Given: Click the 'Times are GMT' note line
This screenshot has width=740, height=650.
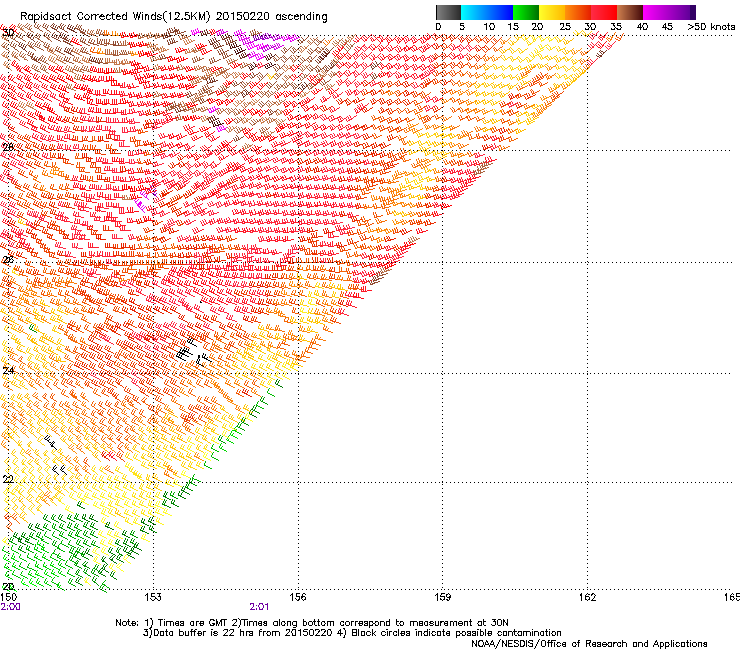Looking at the screenshot, I should (311, 623).
